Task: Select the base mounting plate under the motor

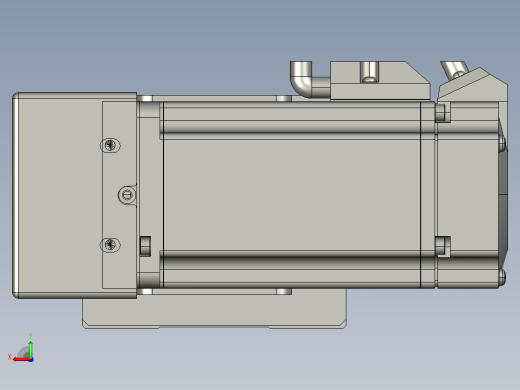Action: coord(214,309)
